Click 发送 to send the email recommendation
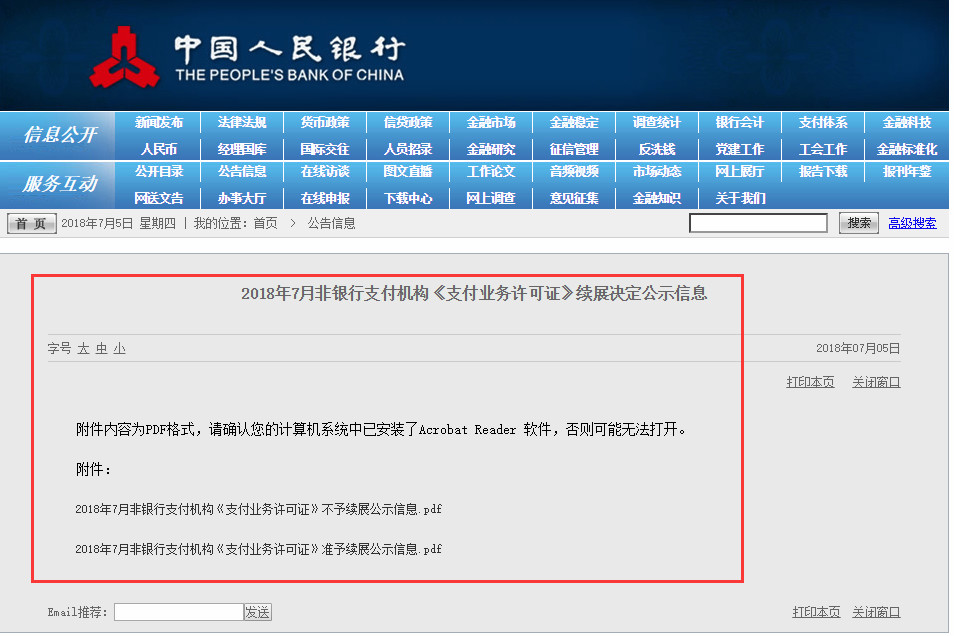The height and width of the screenshot is (636, 954). pos(257,611)
